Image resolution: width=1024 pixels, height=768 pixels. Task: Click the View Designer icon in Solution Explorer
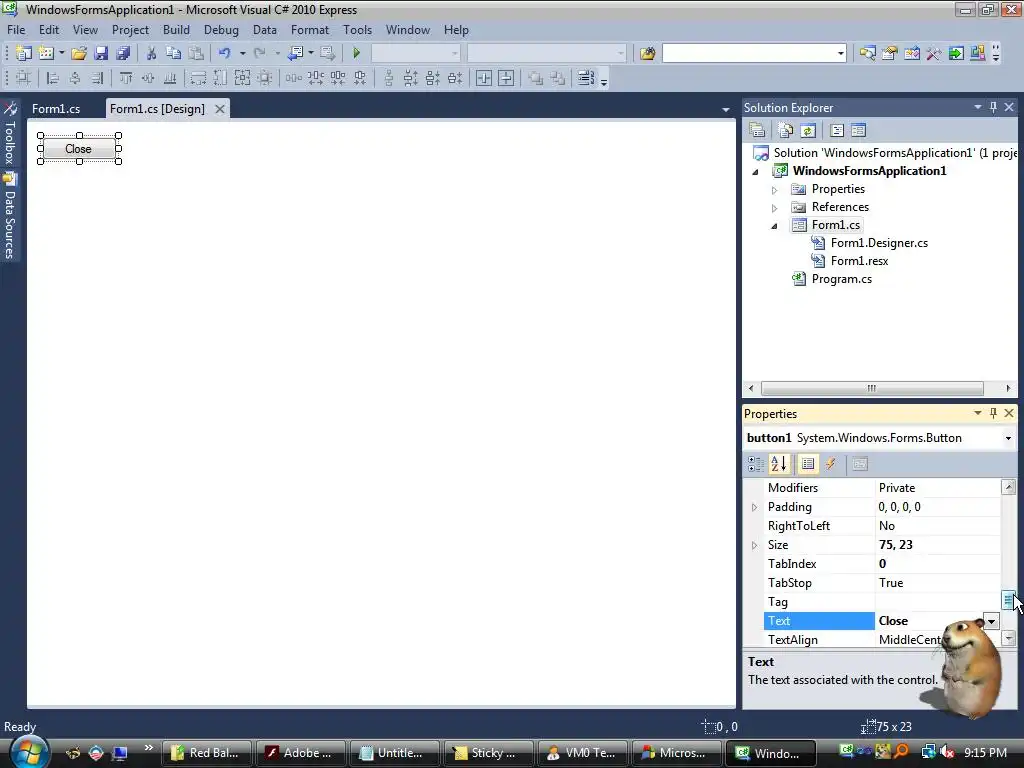859,131
